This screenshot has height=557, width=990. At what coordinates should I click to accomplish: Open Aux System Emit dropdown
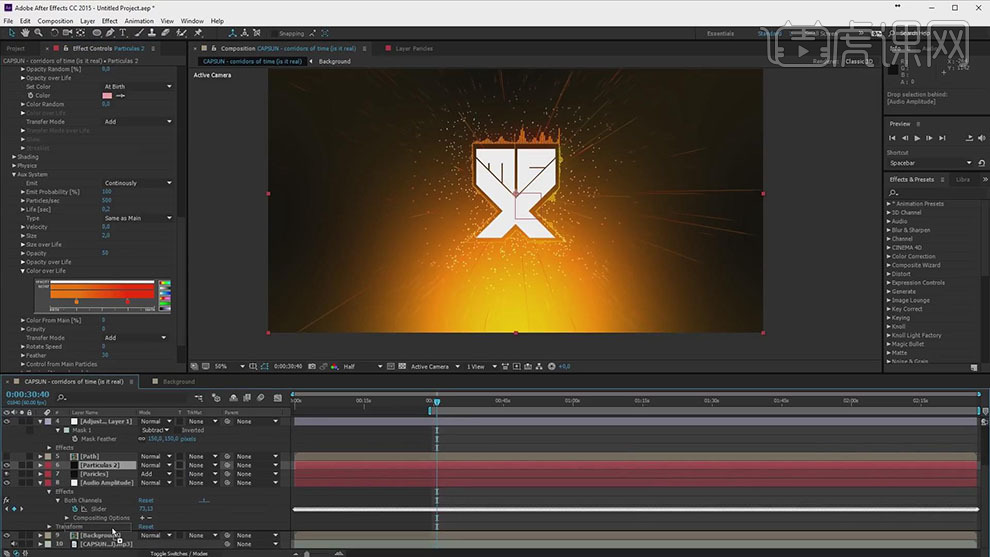138,183
